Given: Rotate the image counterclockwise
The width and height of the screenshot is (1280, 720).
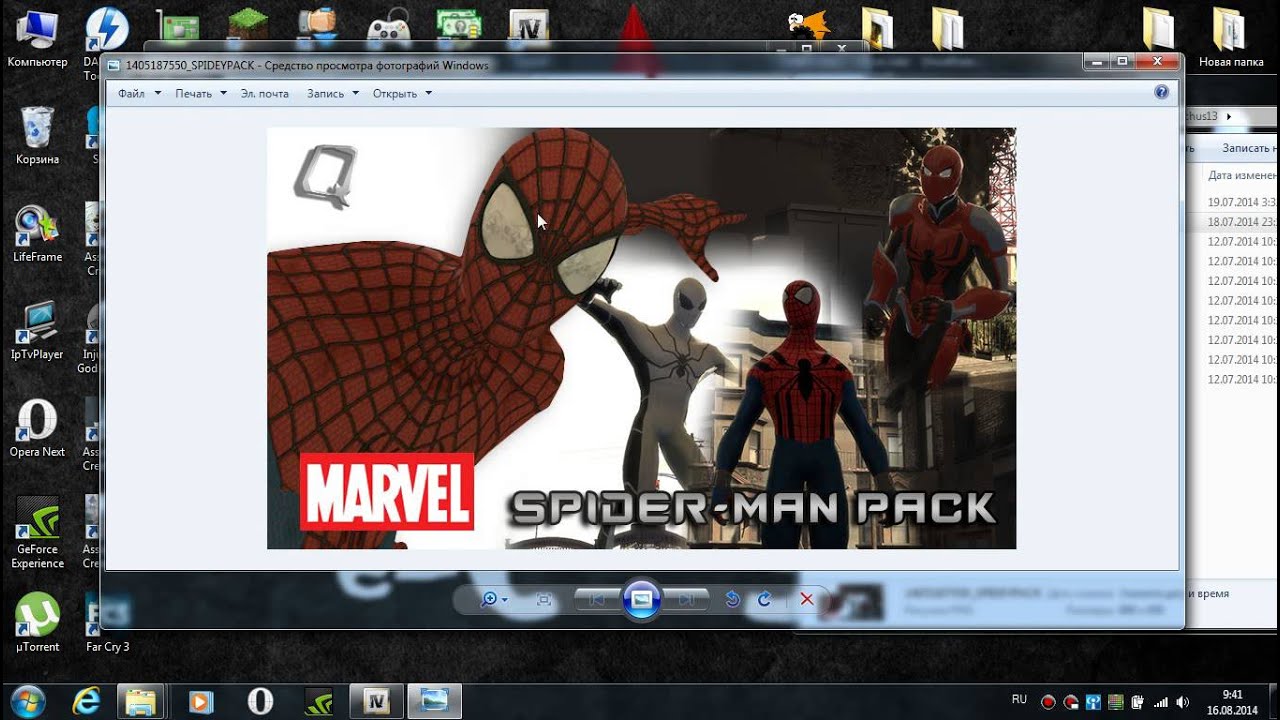Looking at the screenshot, I should coord(732,599).
